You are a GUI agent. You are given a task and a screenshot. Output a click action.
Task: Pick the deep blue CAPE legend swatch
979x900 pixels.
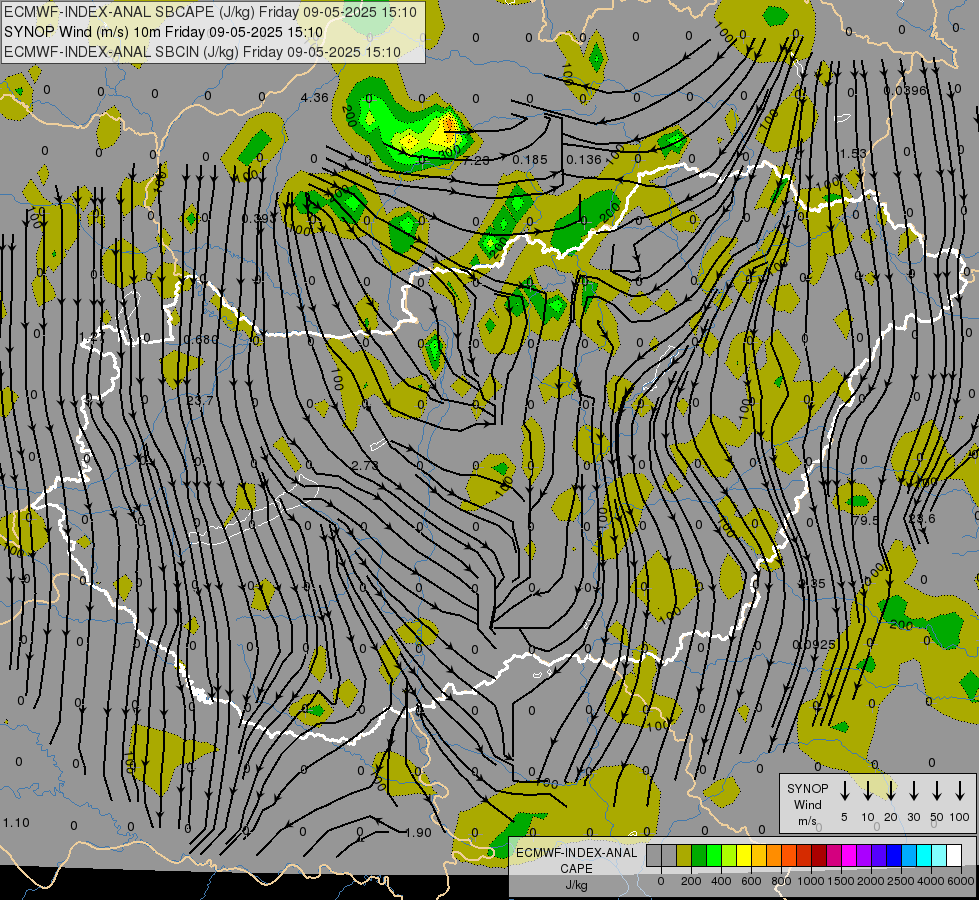(894, 856)
